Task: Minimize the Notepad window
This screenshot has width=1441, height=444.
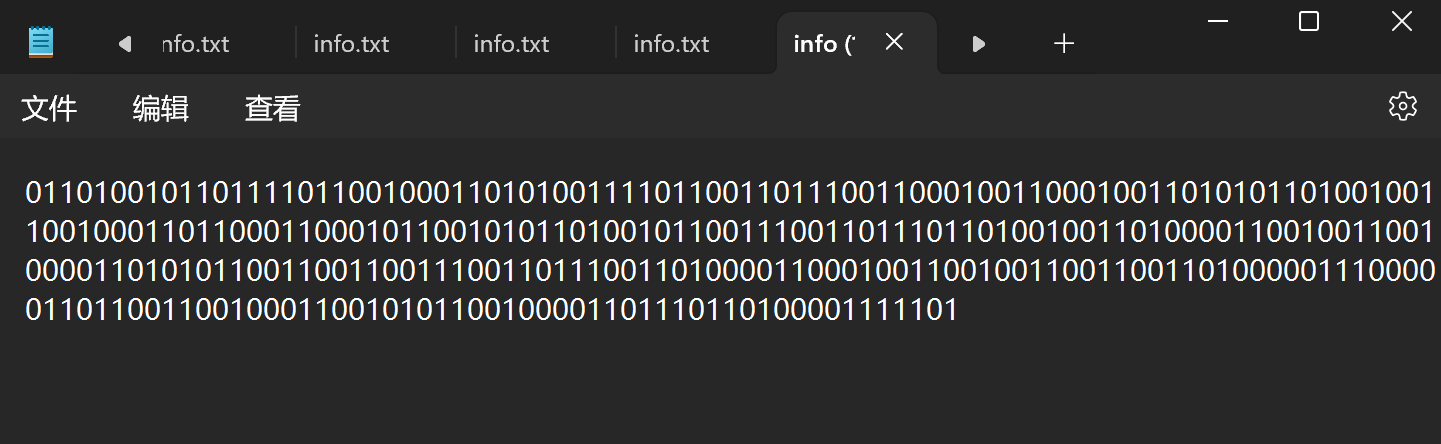Action: click(x=1217, y=22)
